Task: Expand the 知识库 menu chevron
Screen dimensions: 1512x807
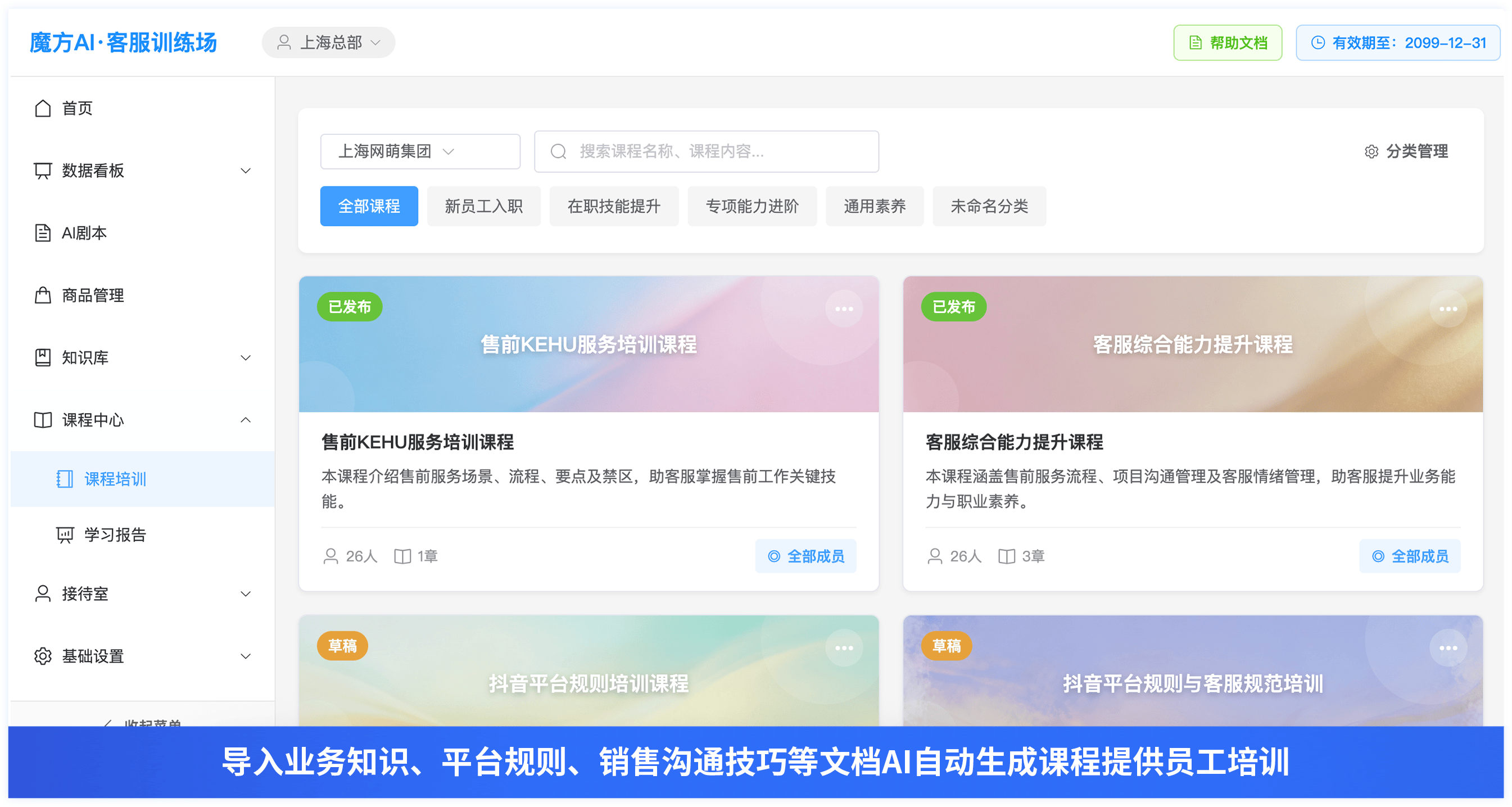Action: (x=246, y=357)
